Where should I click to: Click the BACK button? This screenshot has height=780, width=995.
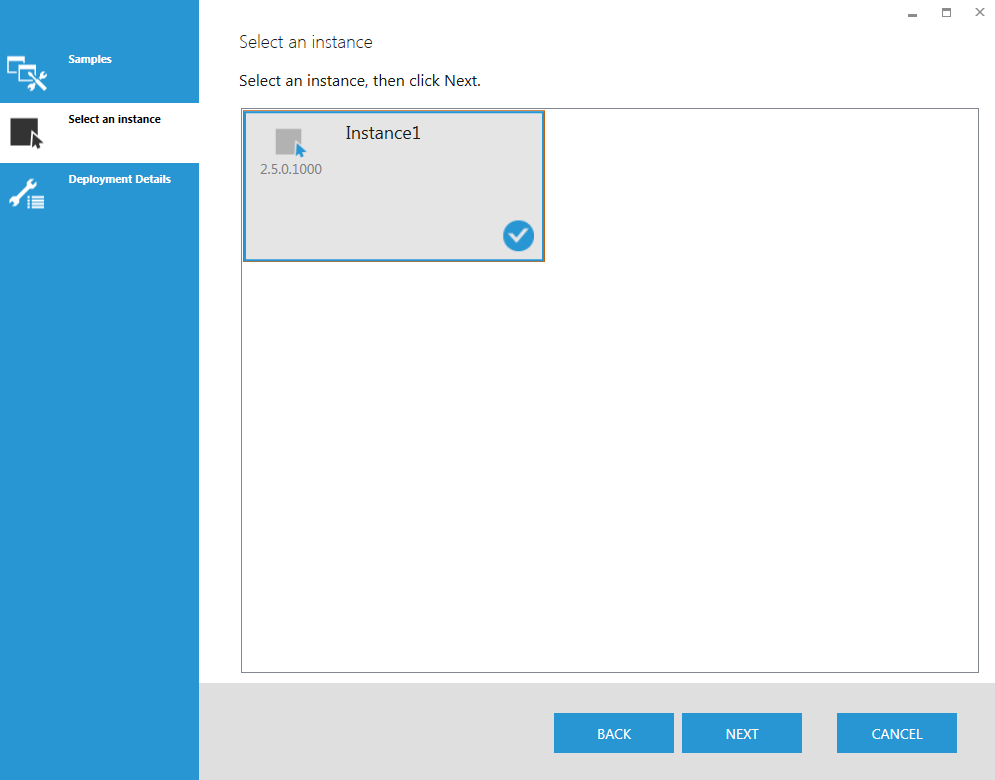(614, 733)
